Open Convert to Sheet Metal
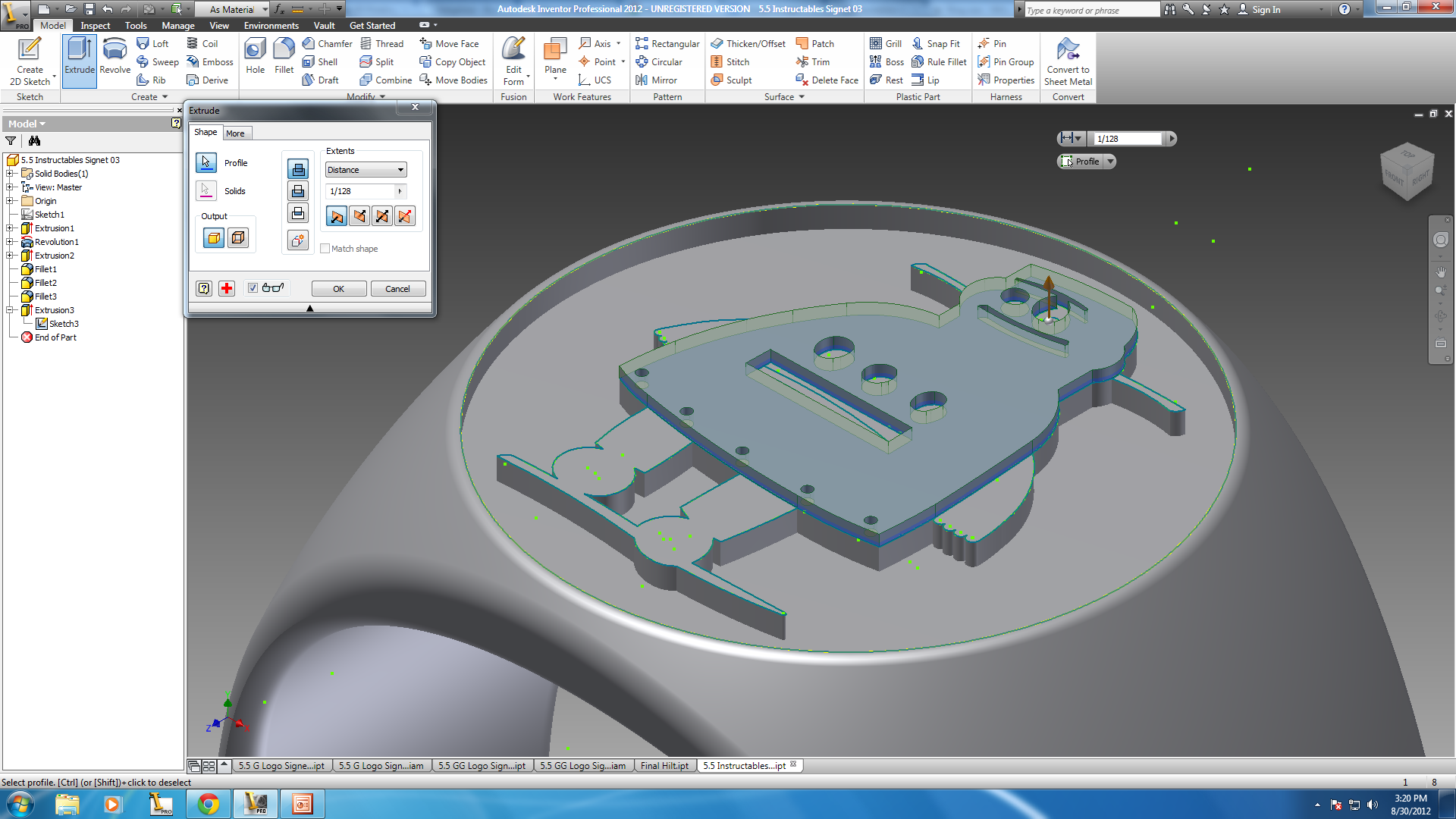1456x819 pixels. coord(1068,61)
